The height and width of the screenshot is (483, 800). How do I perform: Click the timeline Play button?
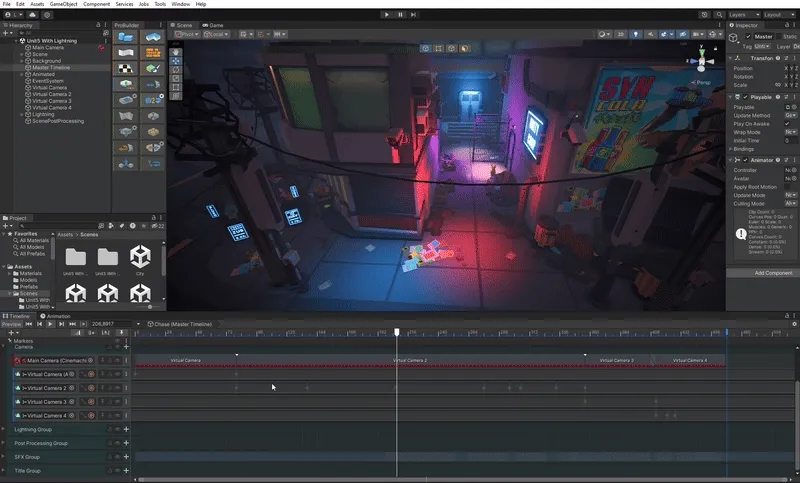51,324
